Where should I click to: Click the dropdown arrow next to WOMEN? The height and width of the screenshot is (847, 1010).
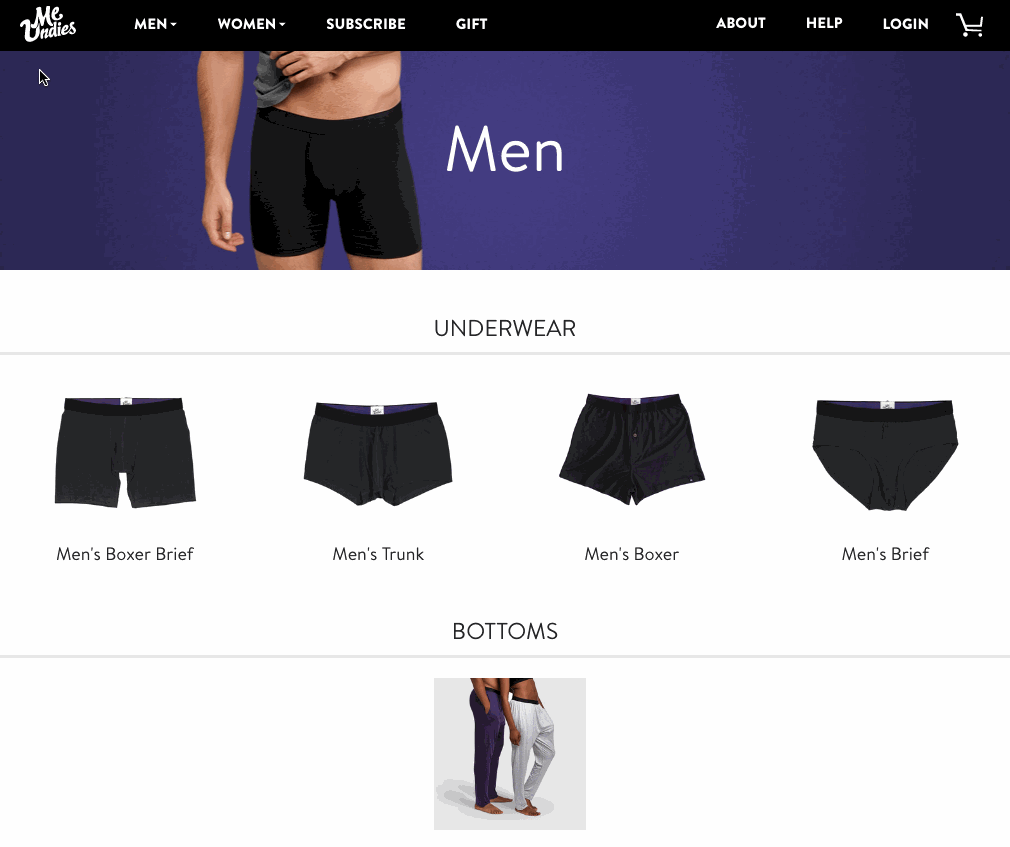(x=282, y=24)
